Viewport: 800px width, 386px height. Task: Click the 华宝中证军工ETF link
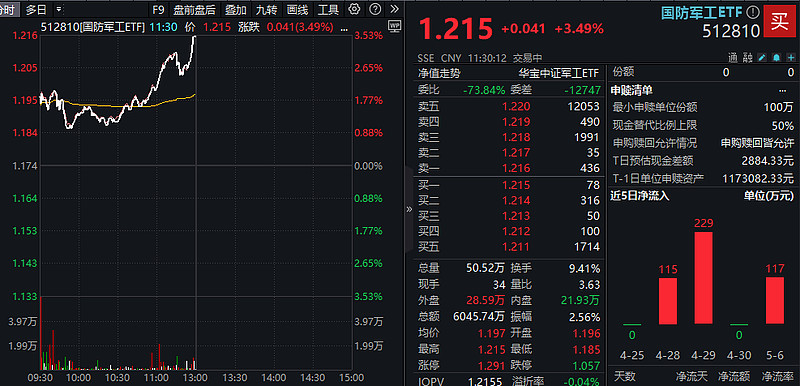[559, 73]
